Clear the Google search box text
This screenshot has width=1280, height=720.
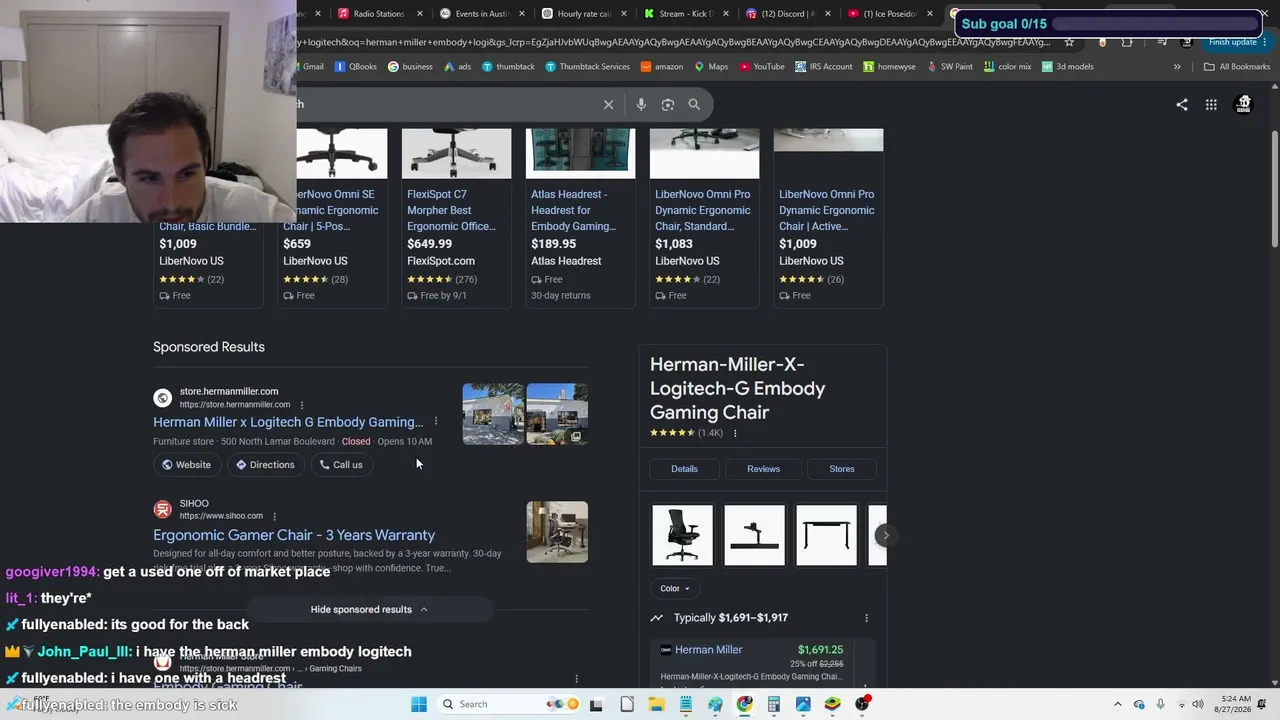(608, 104)
